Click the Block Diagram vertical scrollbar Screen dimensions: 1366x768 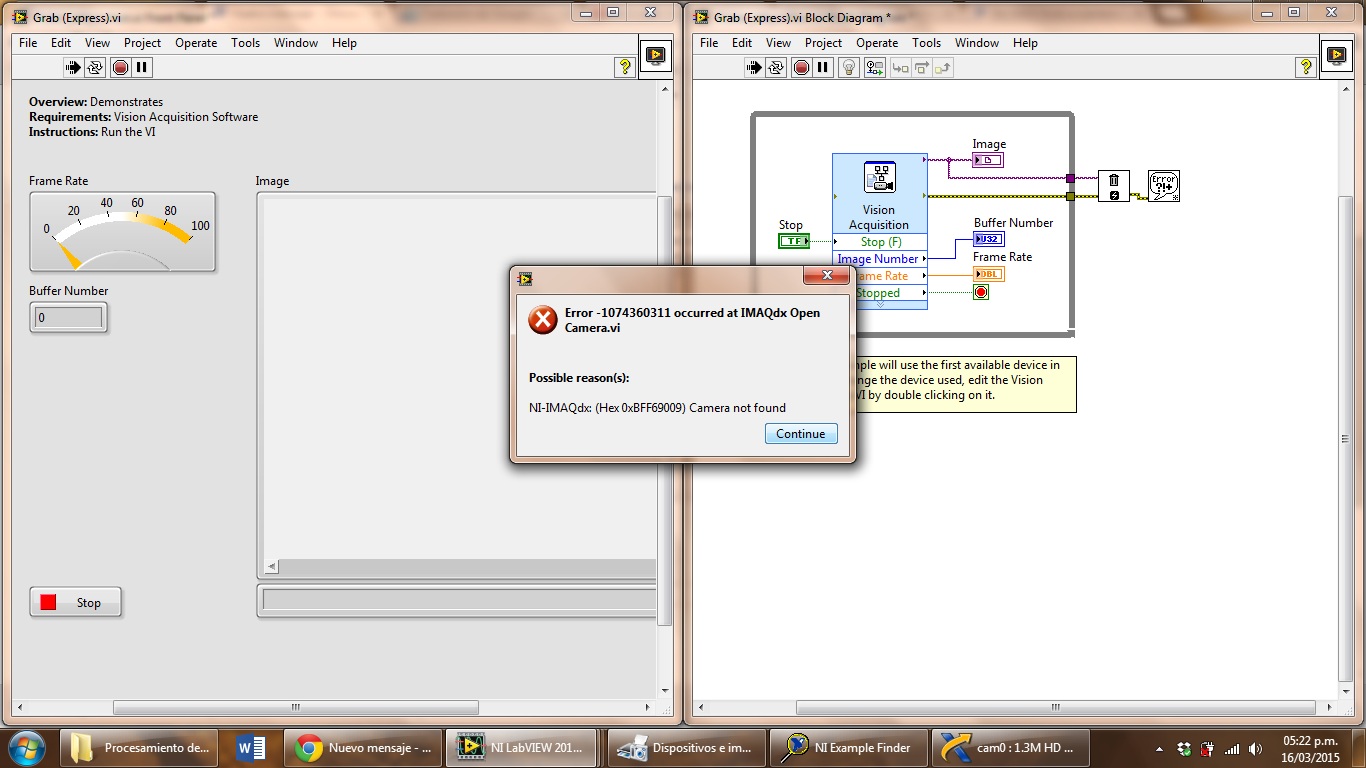coord(1346,438)
